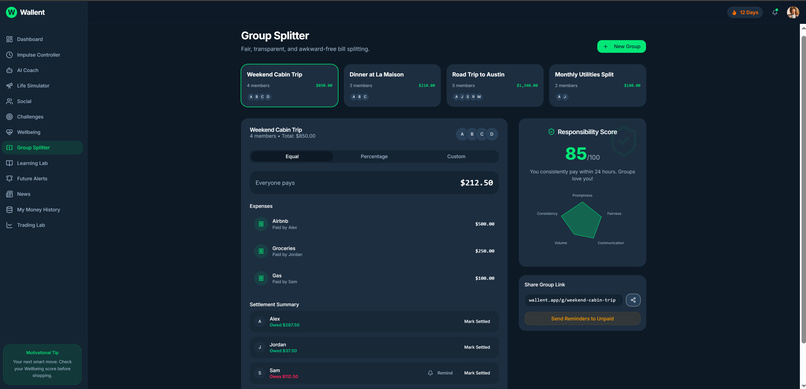This screenshot has height=389, width=806.
Task: Go to AI Coach page
Action: 42,70
